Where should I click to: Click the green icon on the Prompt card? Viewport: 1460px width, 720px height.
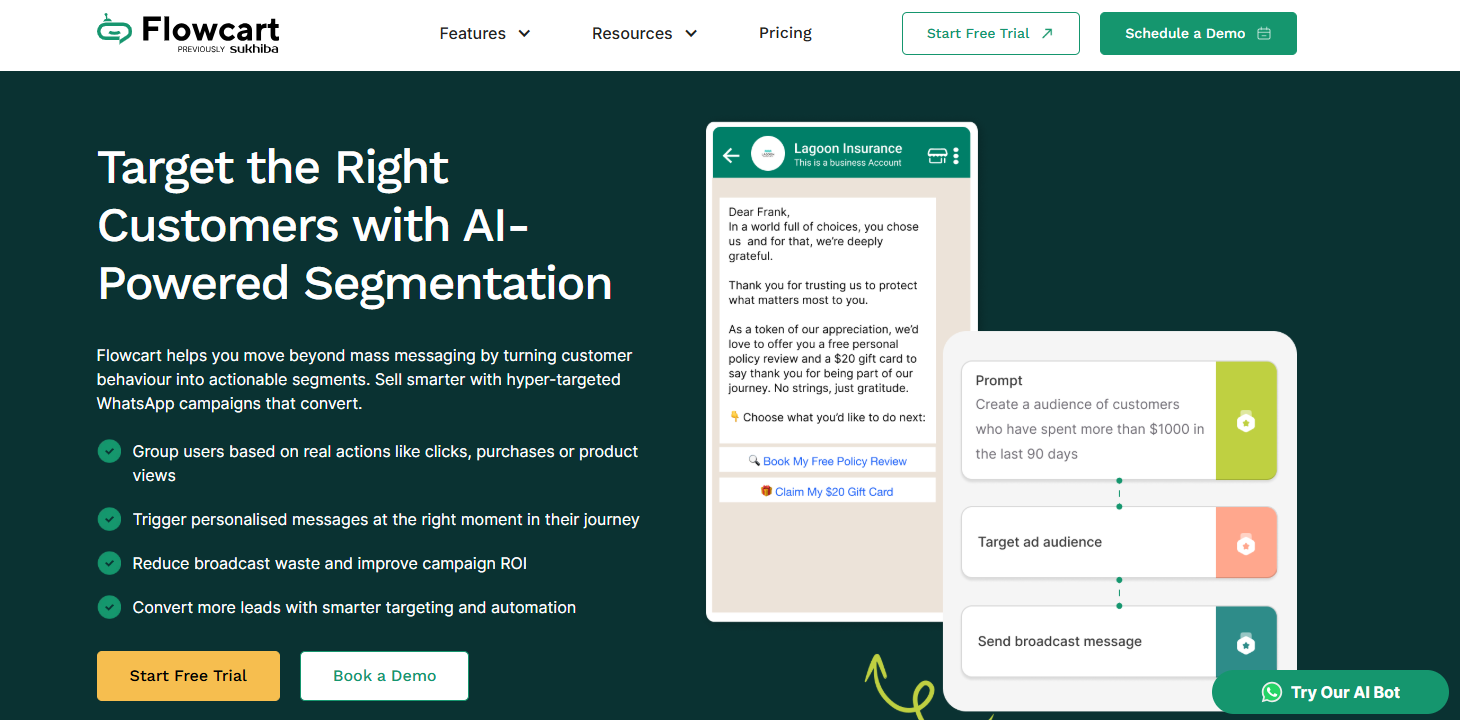coord(1246,421)
